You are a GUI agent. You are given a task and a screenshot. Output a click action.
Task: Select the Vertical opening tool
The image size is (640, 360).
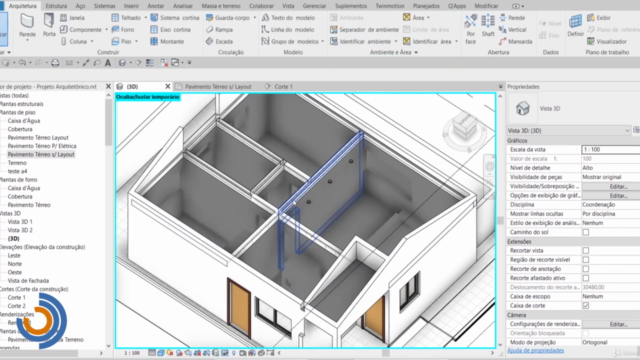pyautogui.click(x=513, y=30)
